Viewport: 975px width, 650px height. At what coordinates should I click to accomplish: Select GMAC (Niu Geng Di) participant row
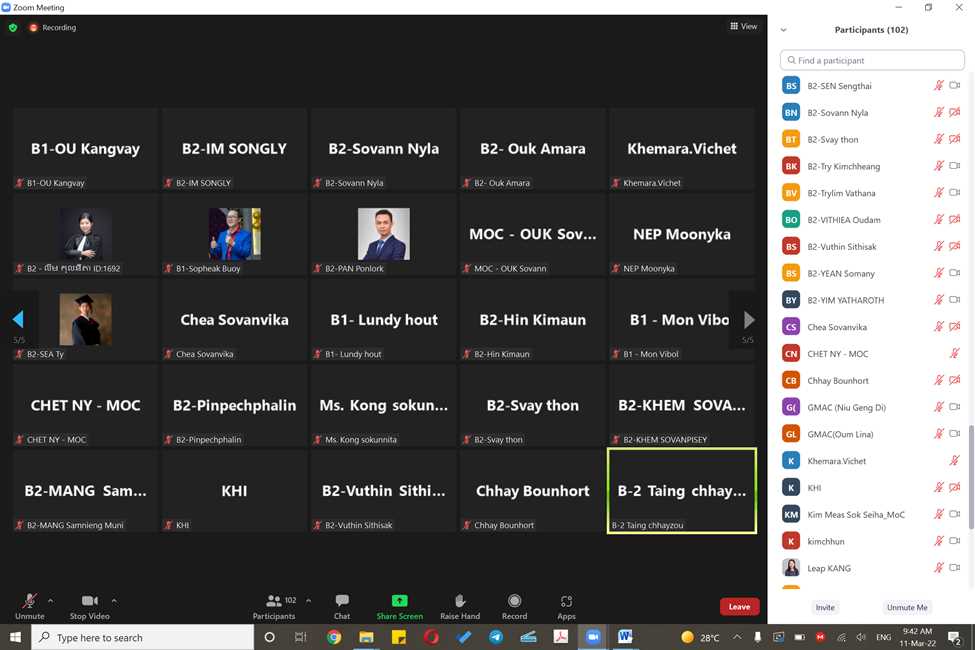click(871, 407)
